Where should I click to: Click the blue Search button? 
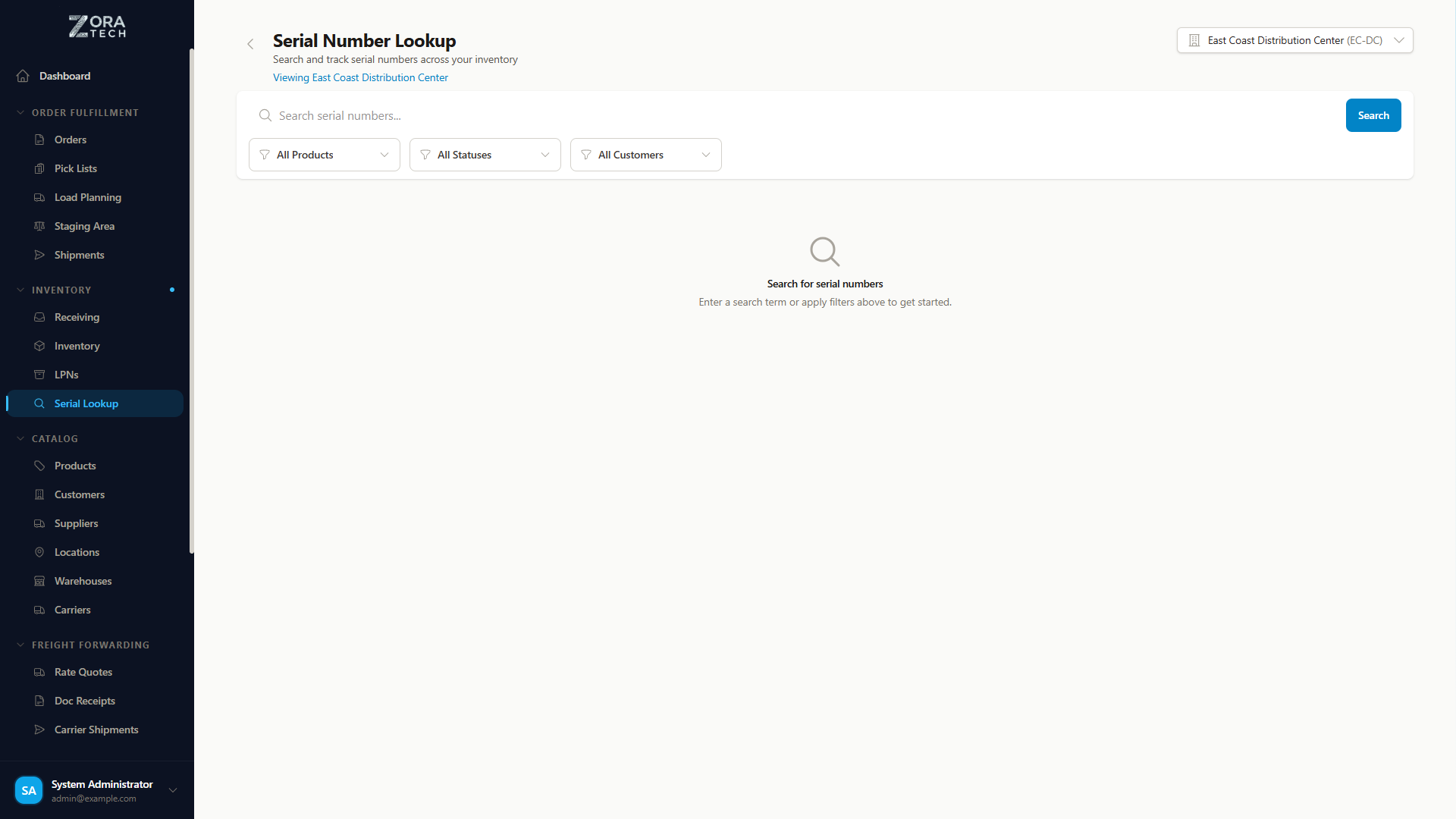click(x=1373, y=115)
